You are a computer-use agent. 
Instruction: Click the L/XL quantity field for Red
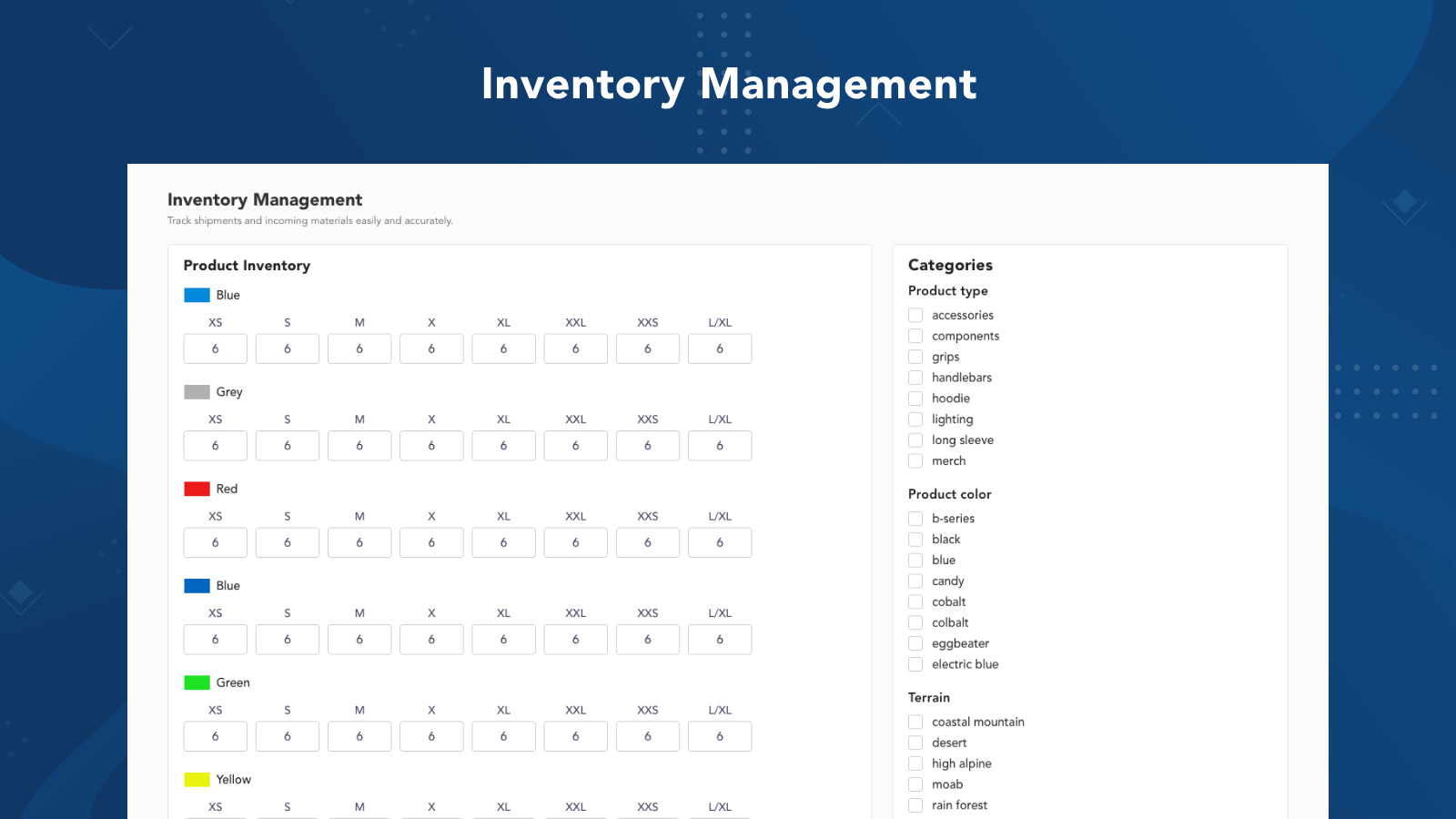coord(720,542)
